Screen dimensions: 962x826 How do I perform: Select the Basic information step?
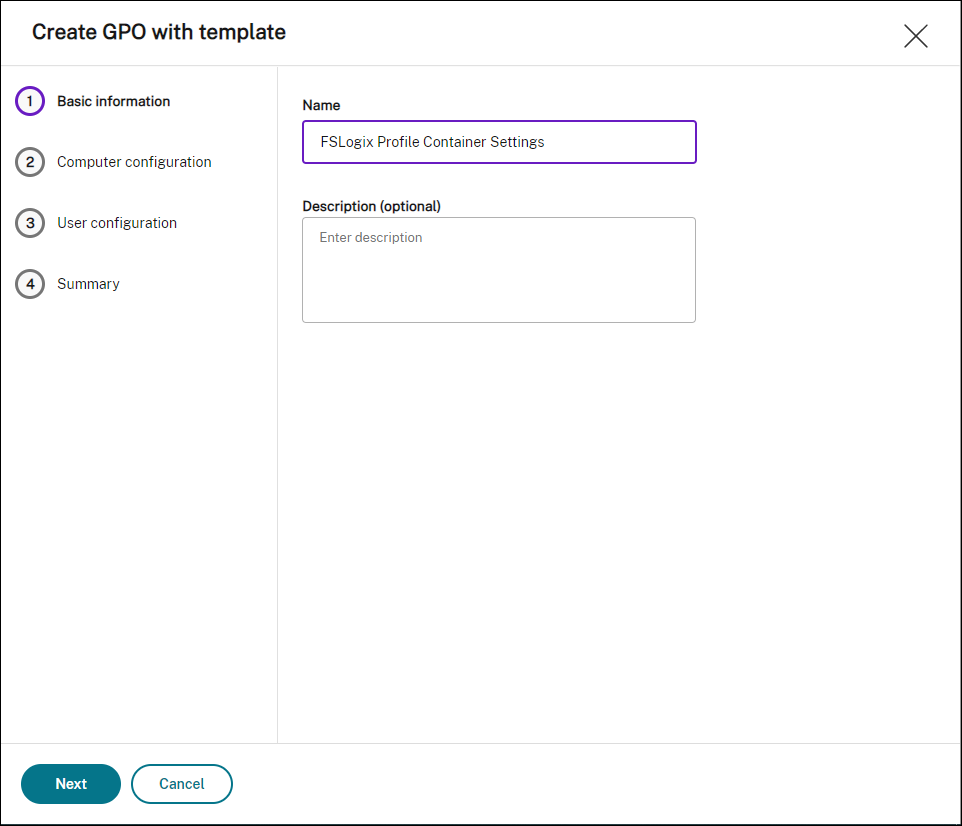pyautogui.click(x=114, y=101)
